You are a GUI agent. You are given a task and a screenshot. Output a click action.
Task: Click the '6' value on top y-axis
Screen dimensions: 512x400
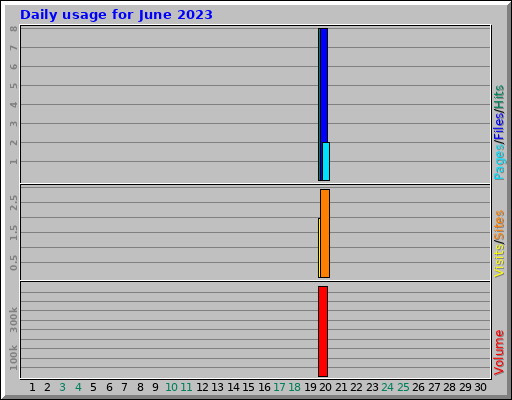13,67
